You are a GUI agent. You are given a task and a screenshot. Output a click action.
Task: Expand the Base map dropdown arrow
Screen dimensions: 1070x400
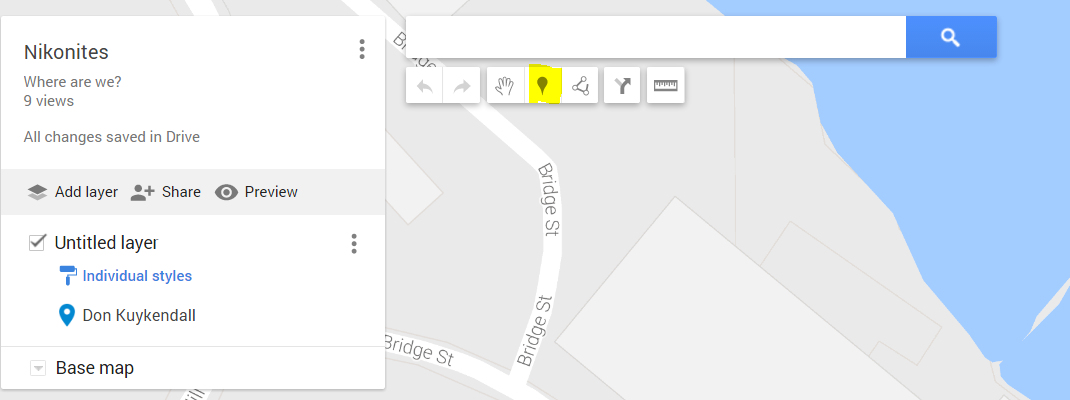coord(38,369)
